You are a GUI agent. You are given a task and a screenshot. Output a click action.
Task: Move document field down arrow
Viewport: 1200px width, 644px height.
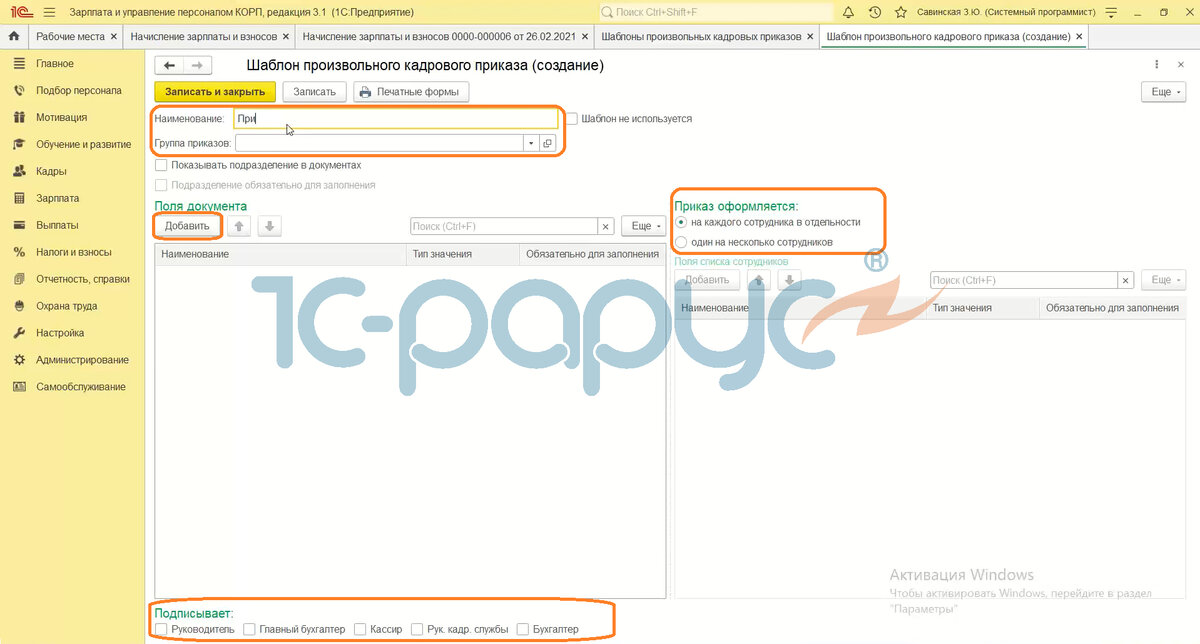tap(268, 226)
